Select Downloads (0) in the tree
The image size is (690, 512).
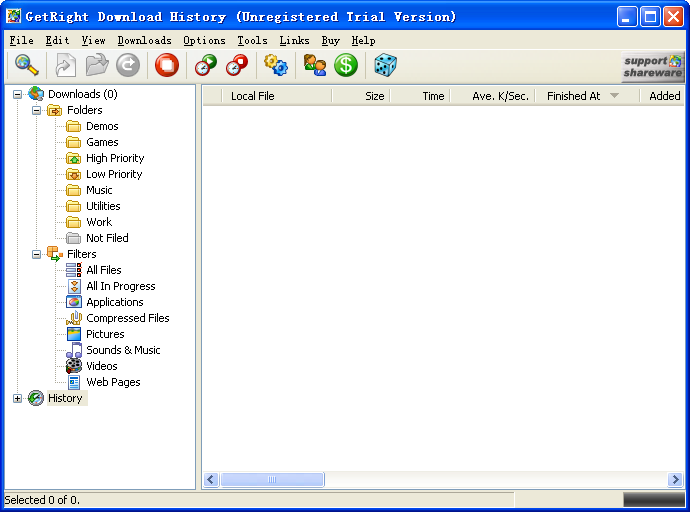[x=83, y=94]
